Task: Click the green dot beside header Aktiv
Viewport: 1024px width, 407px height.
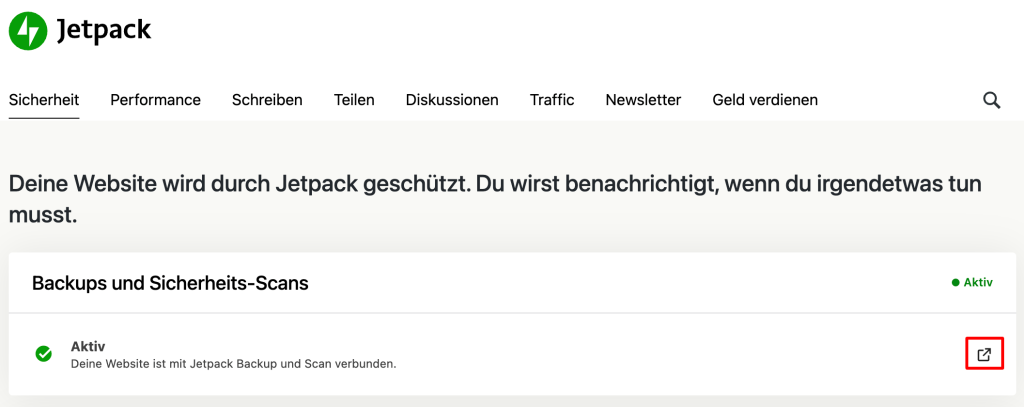Action: (955, 283)
